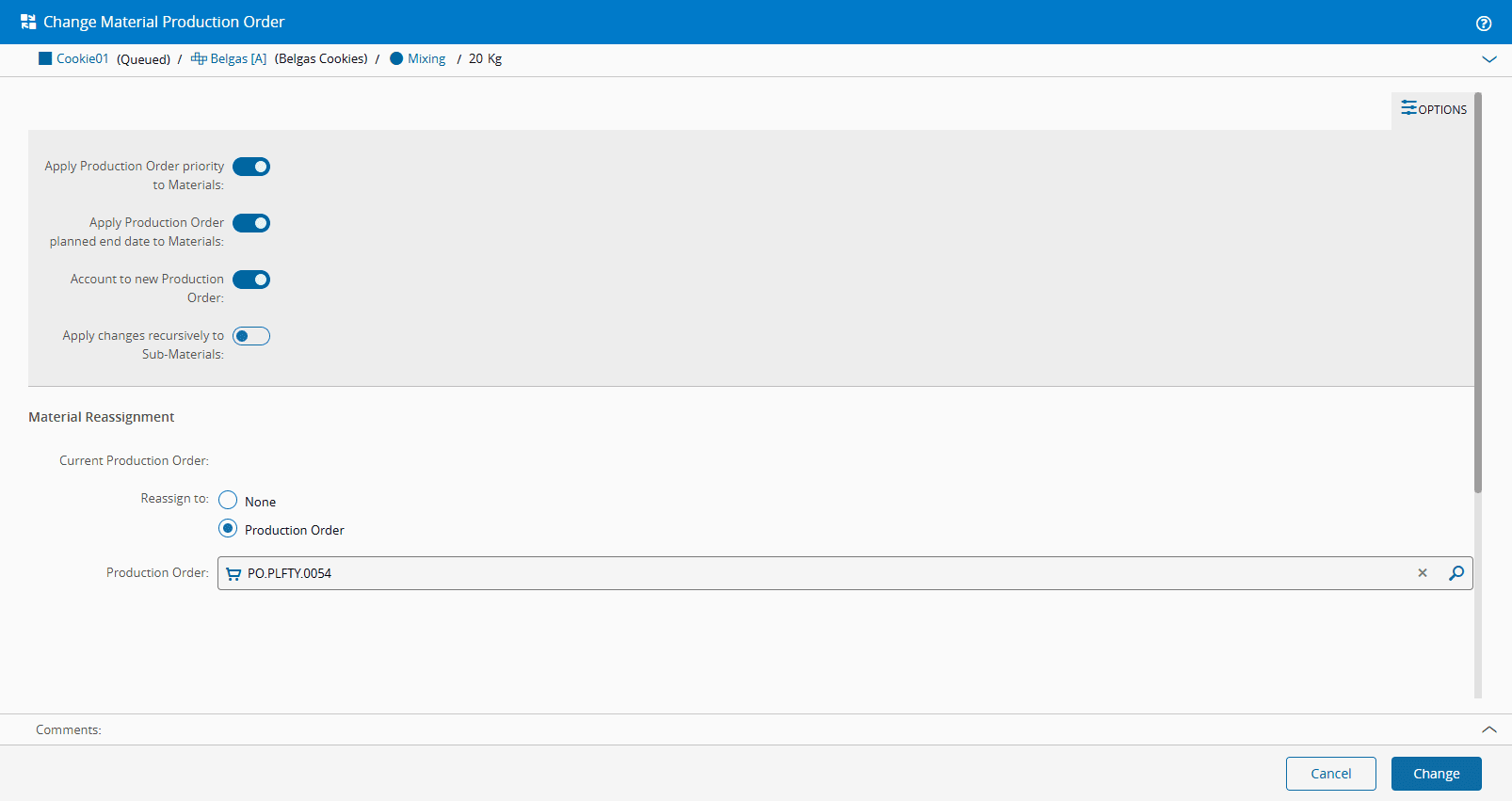
Task: Click the Mixing step circle icon
Action: (396, 58)
